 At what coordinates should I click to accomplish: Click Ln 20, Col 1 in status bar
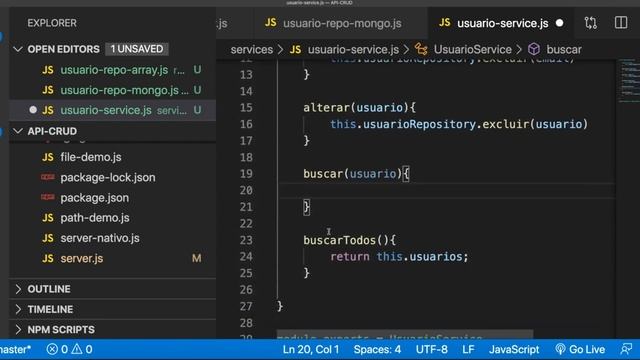311,349
